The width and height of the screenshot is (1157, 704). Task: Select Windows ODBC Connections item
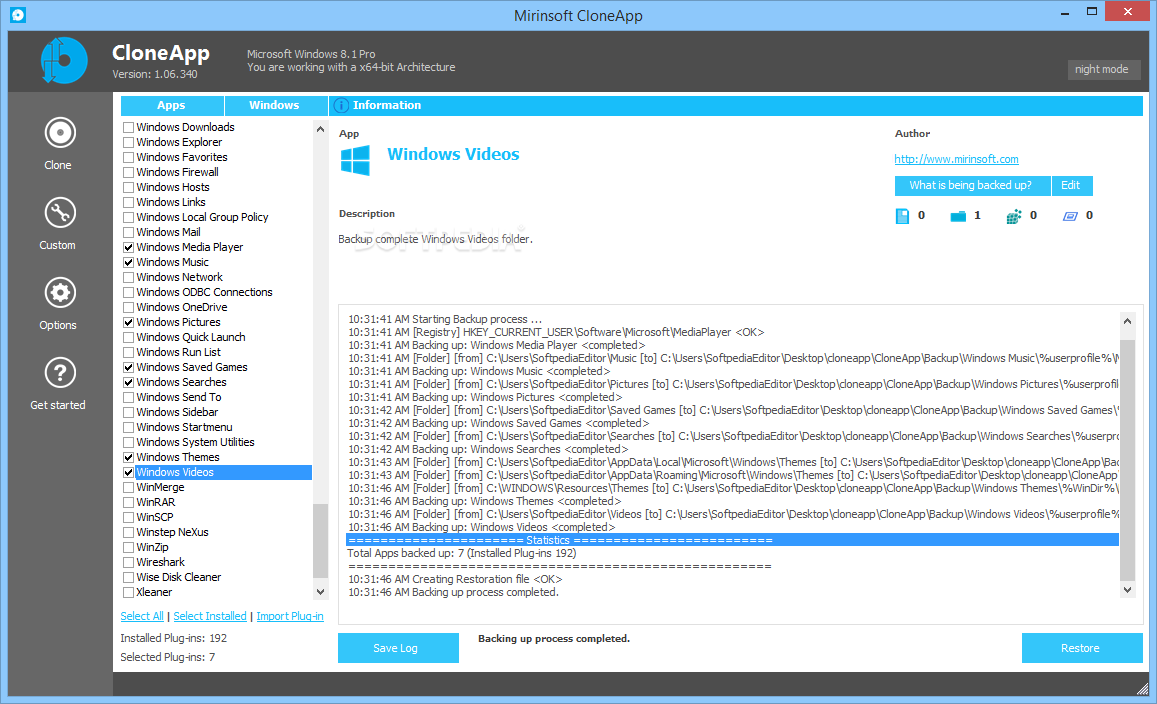[x=204, y=292]
